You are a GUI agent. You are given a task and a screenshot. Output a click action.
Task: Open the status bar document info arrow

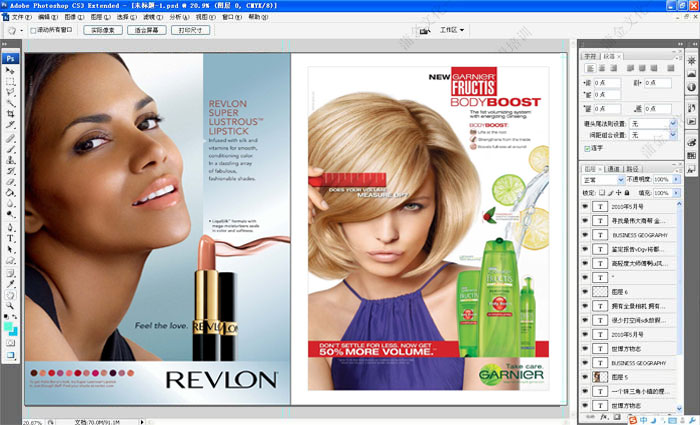[x=142, y=421]
